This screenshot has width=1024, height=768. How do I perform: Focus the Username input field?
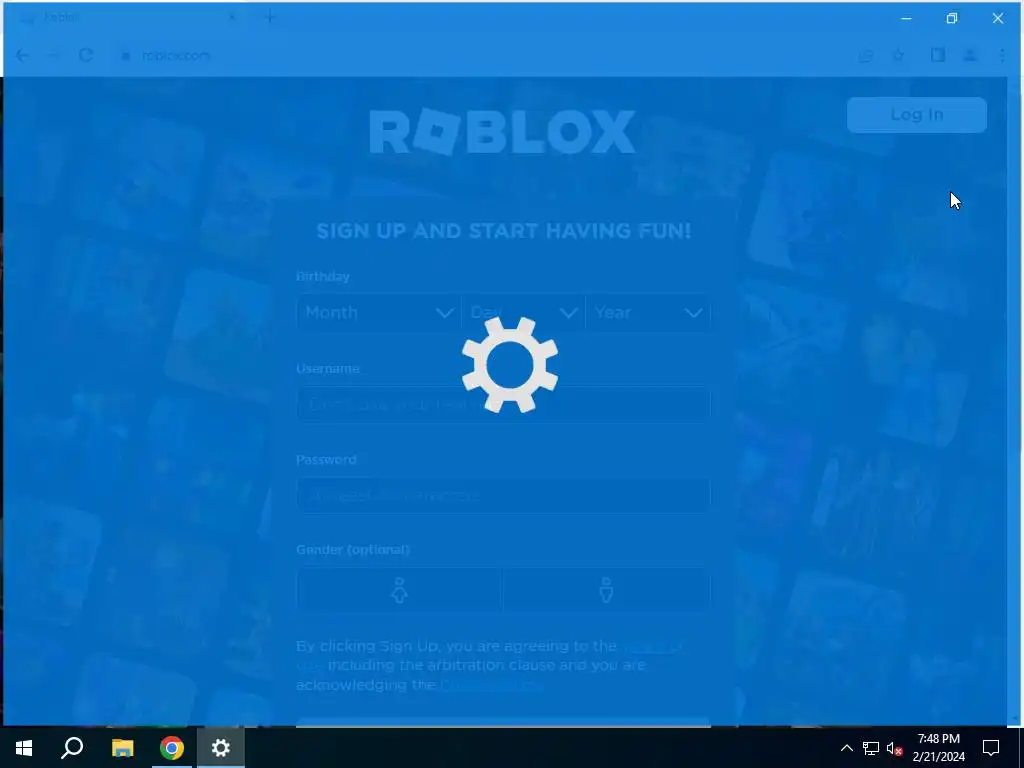coord(504,404)
